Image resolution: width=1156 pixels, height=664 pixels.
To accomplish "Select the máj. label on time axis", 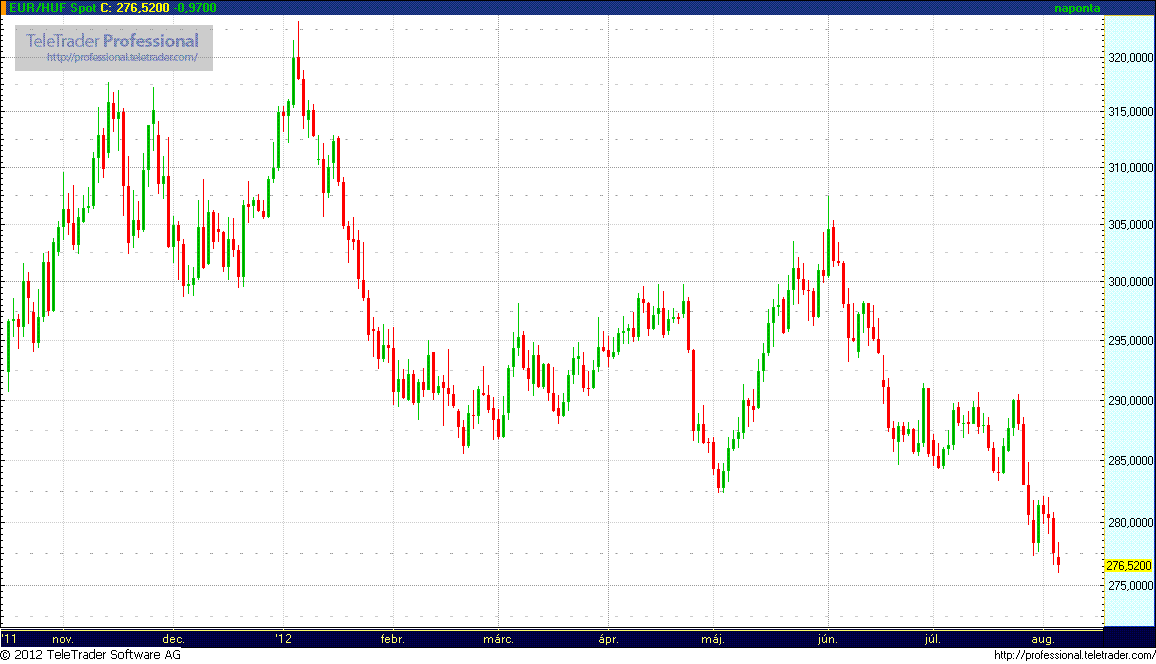I will (x=712, y=638).
